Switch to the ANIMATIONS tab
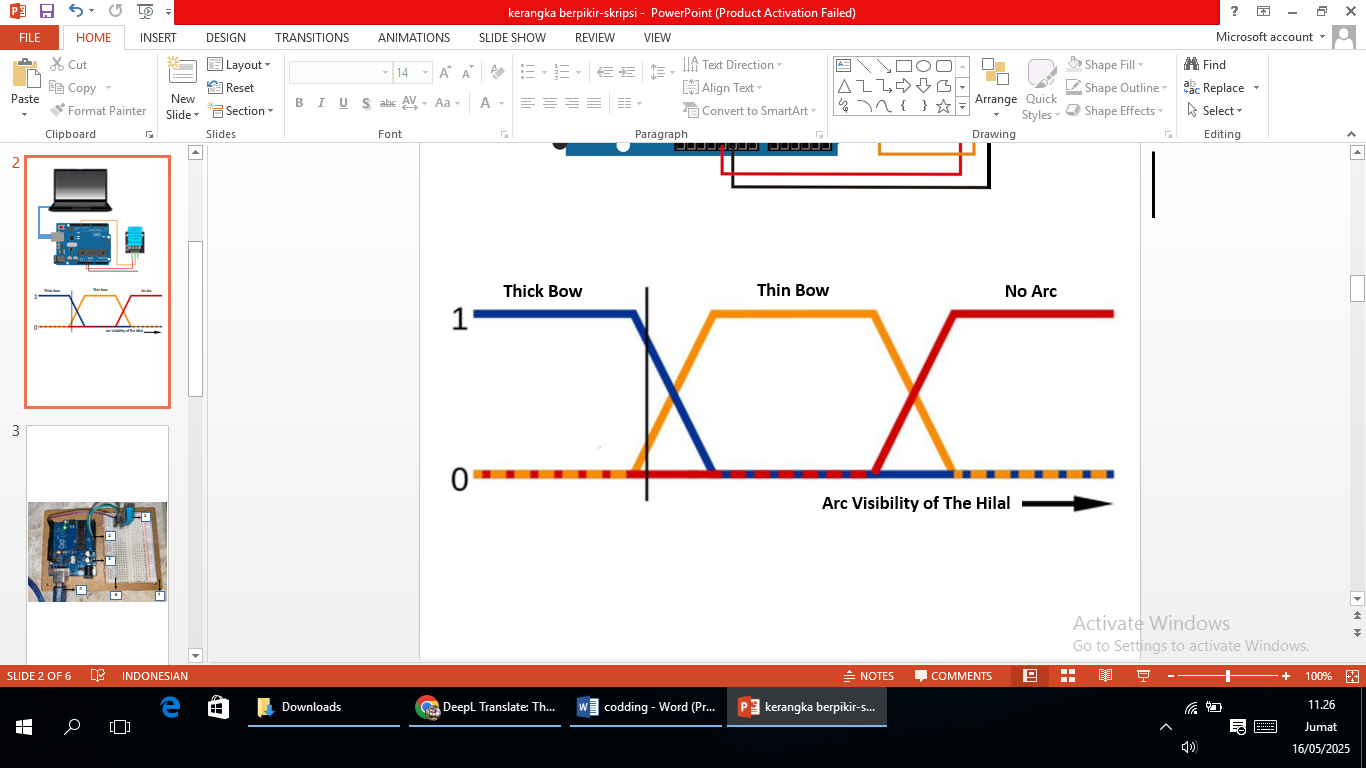The width and height of the screenshot is (1366, 768). coord(413,38)
